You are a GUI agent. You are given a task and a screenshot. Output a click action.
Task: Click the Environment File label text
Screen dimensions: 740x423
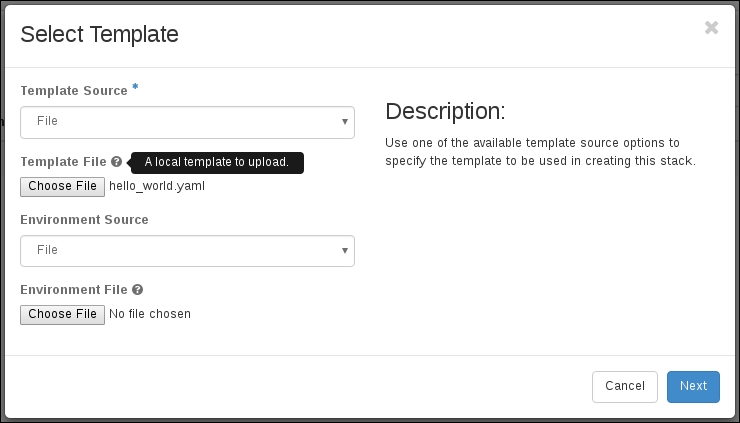[x=74, y=290]
